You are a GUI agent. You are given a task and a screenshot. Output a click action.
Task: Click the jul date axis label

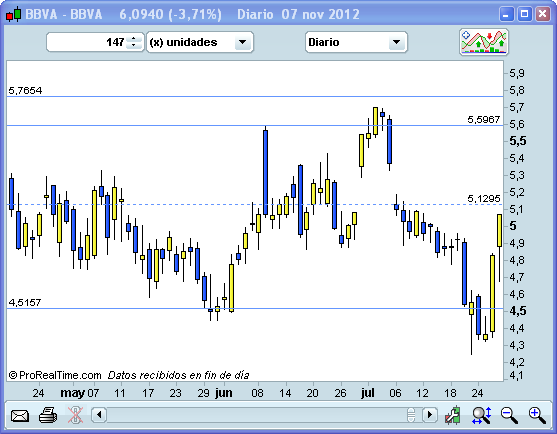point(368,393)
